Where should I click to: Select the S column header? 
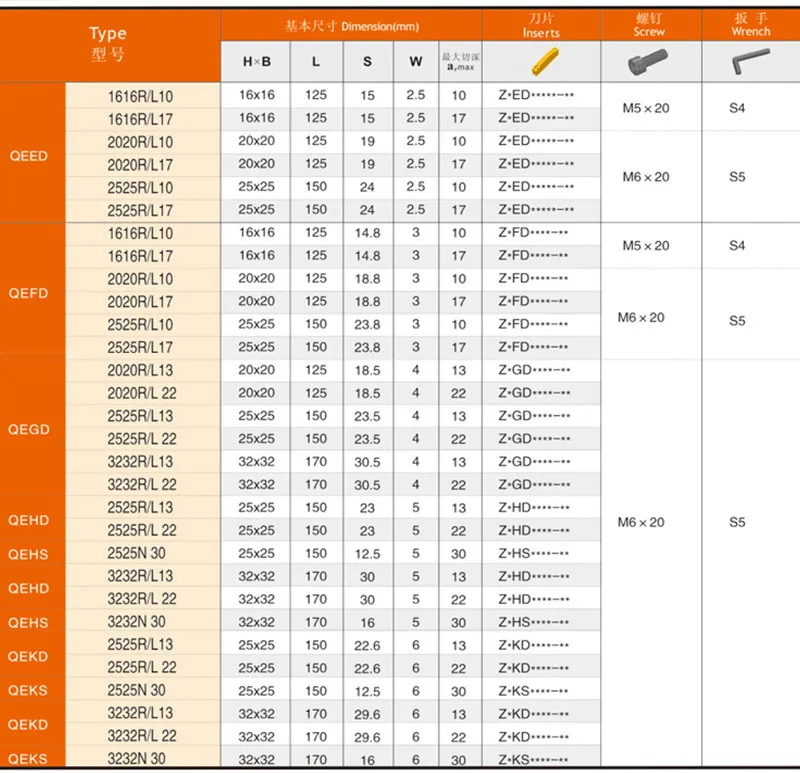click(x=367, y=62)
